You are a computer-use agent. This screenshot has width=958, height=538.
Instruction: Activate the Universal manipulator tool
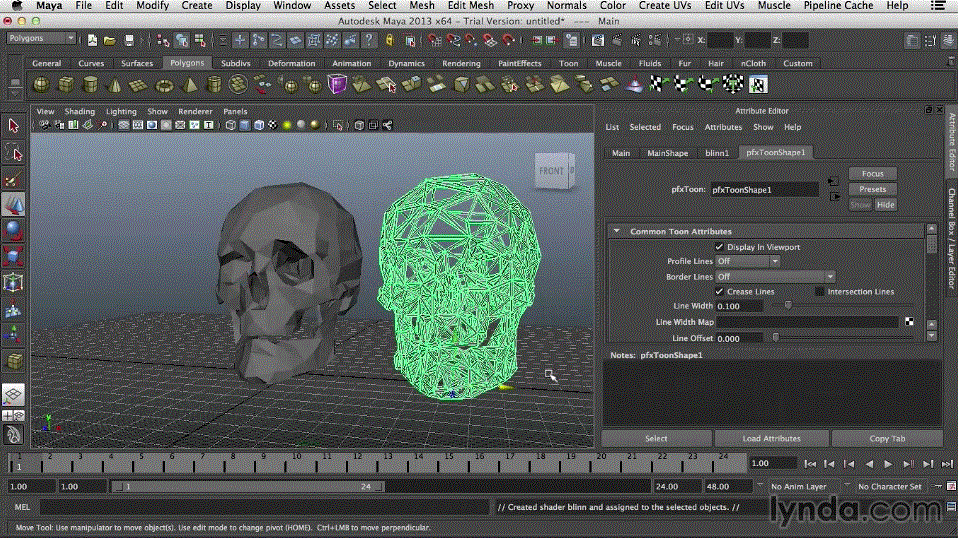13,283
